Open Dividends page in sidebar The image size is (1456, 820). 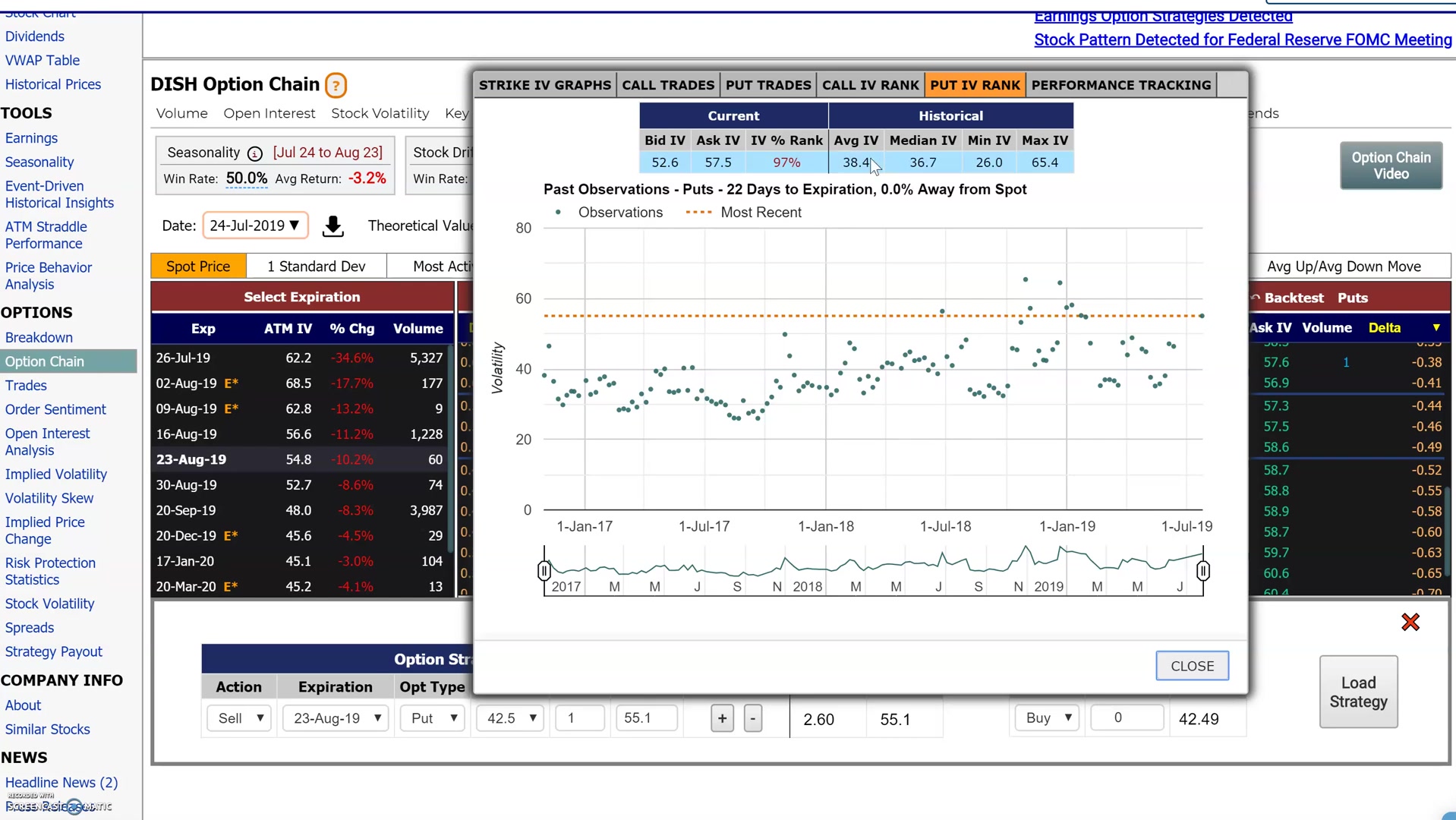[x=35, y=36]
